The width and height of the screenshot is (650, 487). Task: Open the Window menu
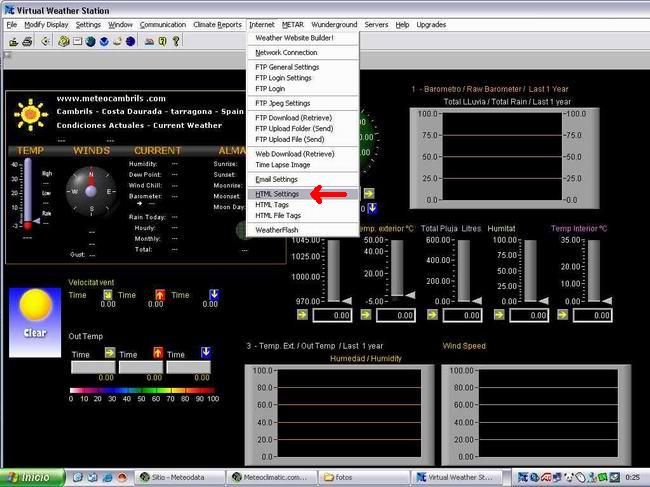pyautogui.click(x=120, y=25)
